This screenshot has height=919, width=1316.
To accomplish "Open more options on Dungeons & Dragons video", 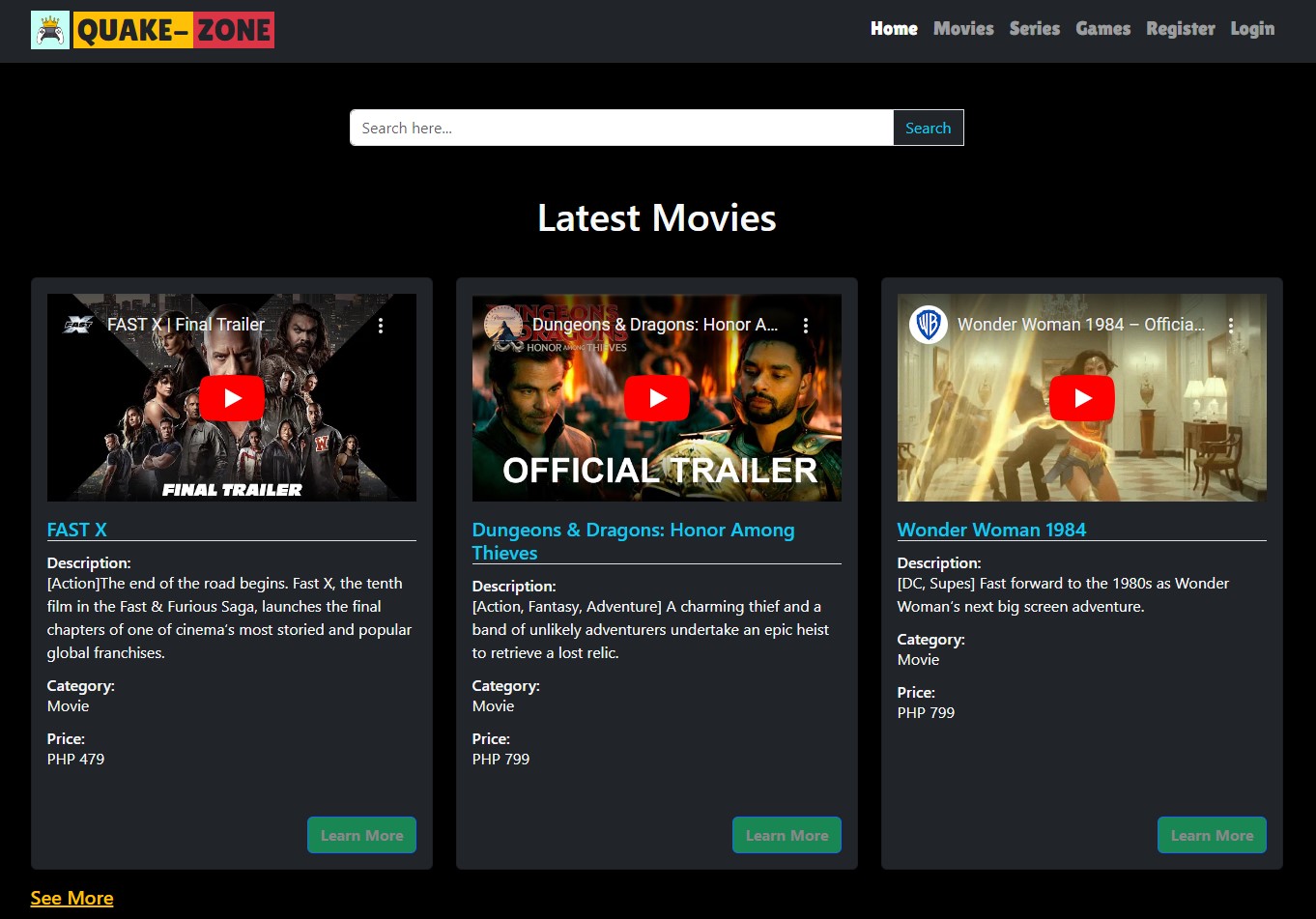I will 806,326.
